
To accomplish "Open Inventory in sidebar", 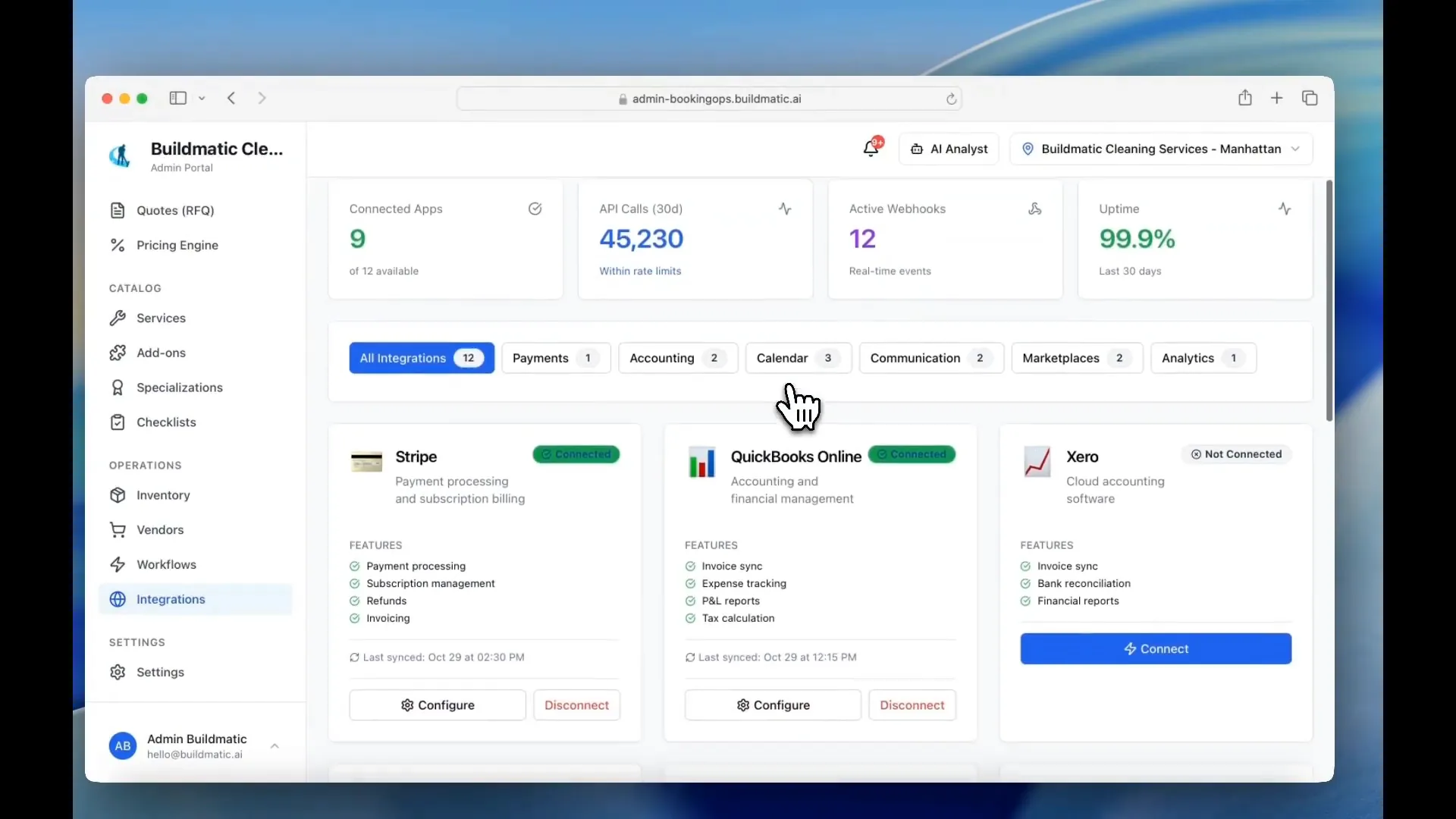I will tap(195, 495).
